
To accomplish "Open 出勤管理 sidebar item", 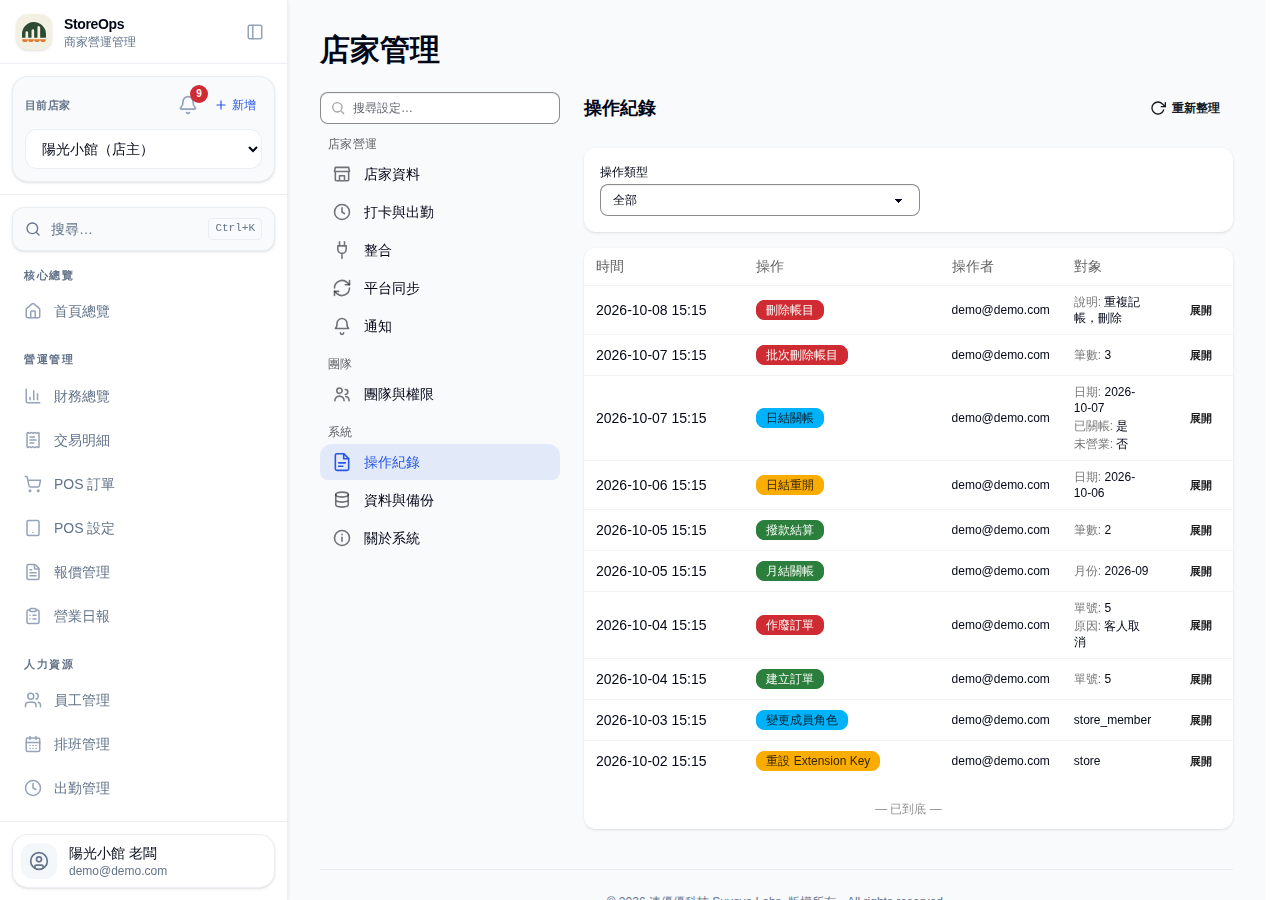I will (143, 788).
